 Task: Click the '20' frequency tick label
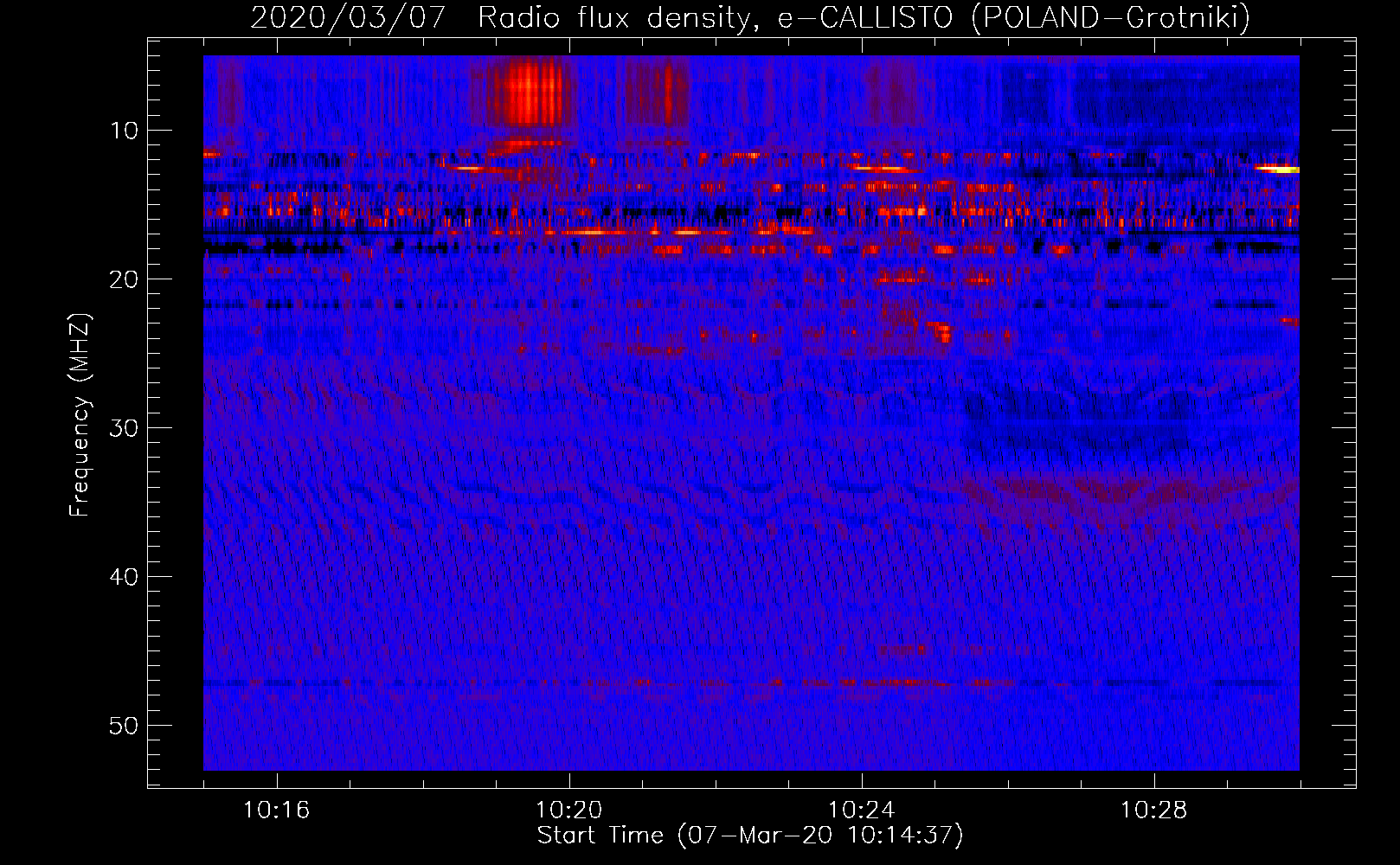pos(125,279)
